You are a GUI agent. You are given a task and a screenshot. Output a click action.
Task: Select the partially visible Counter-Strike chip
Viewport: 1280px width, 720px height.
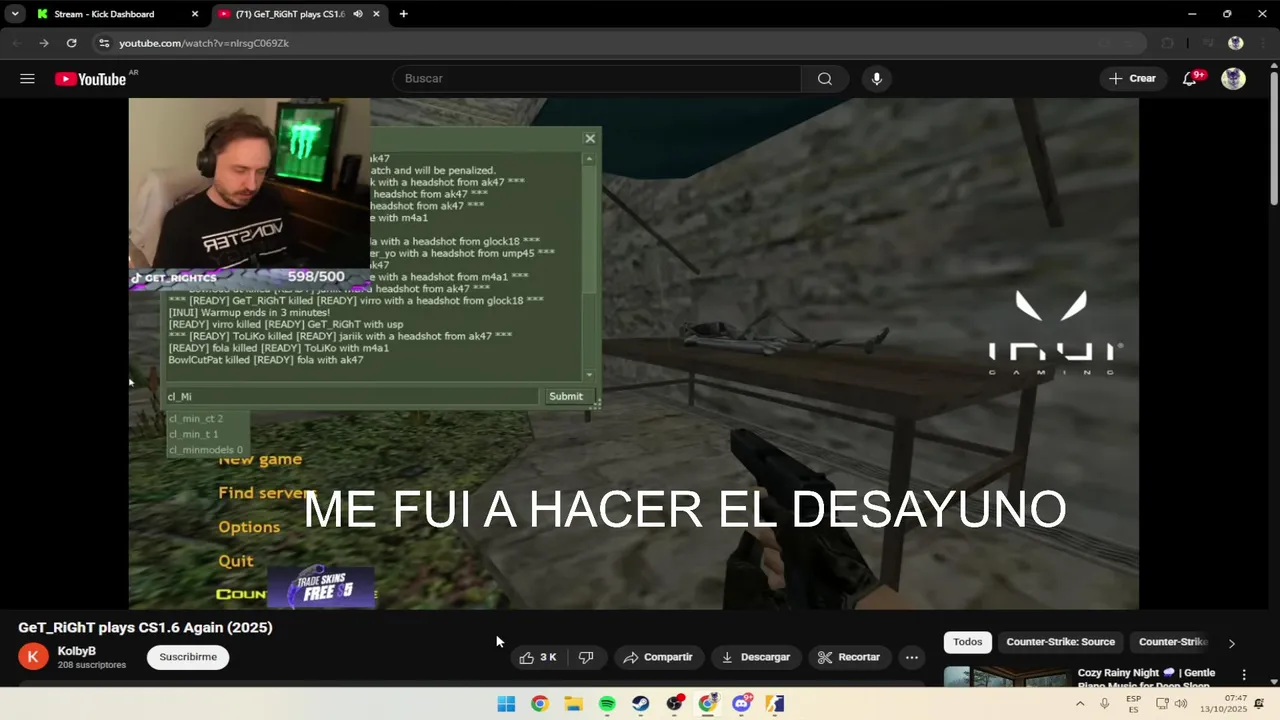pyautogui.click(x=1172, y=642)
